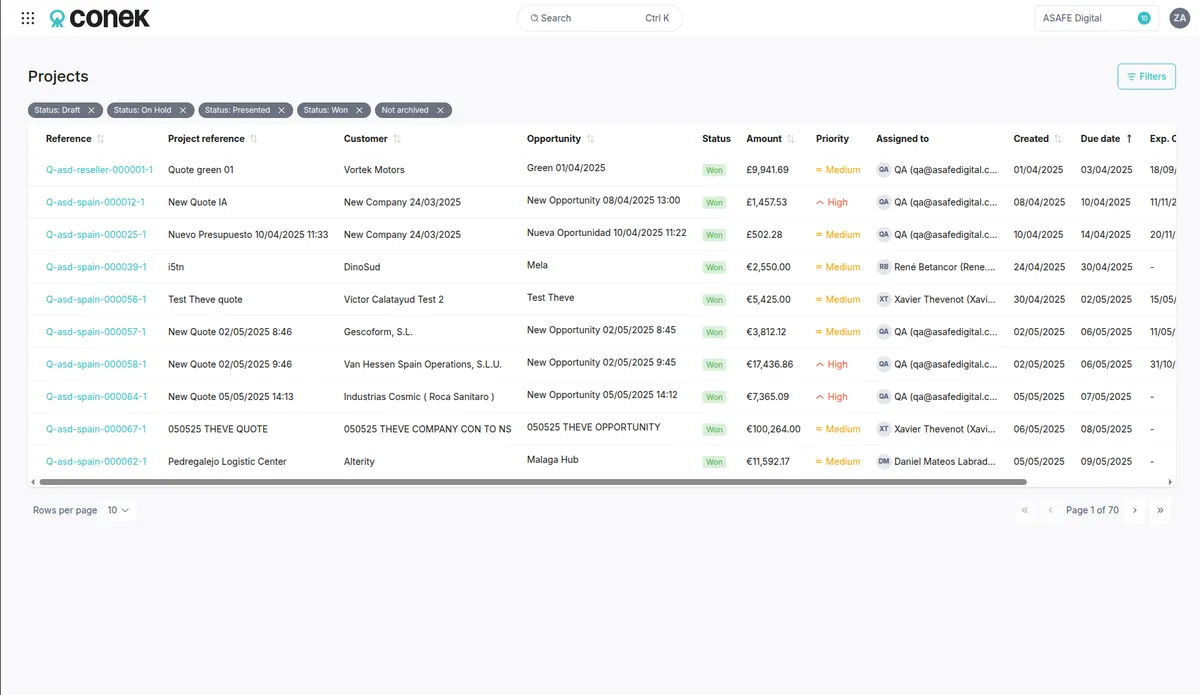1200x695 pixels.
Task: Open project Q-asd-spain-000025-1
Action: click(x=96, y=235)
